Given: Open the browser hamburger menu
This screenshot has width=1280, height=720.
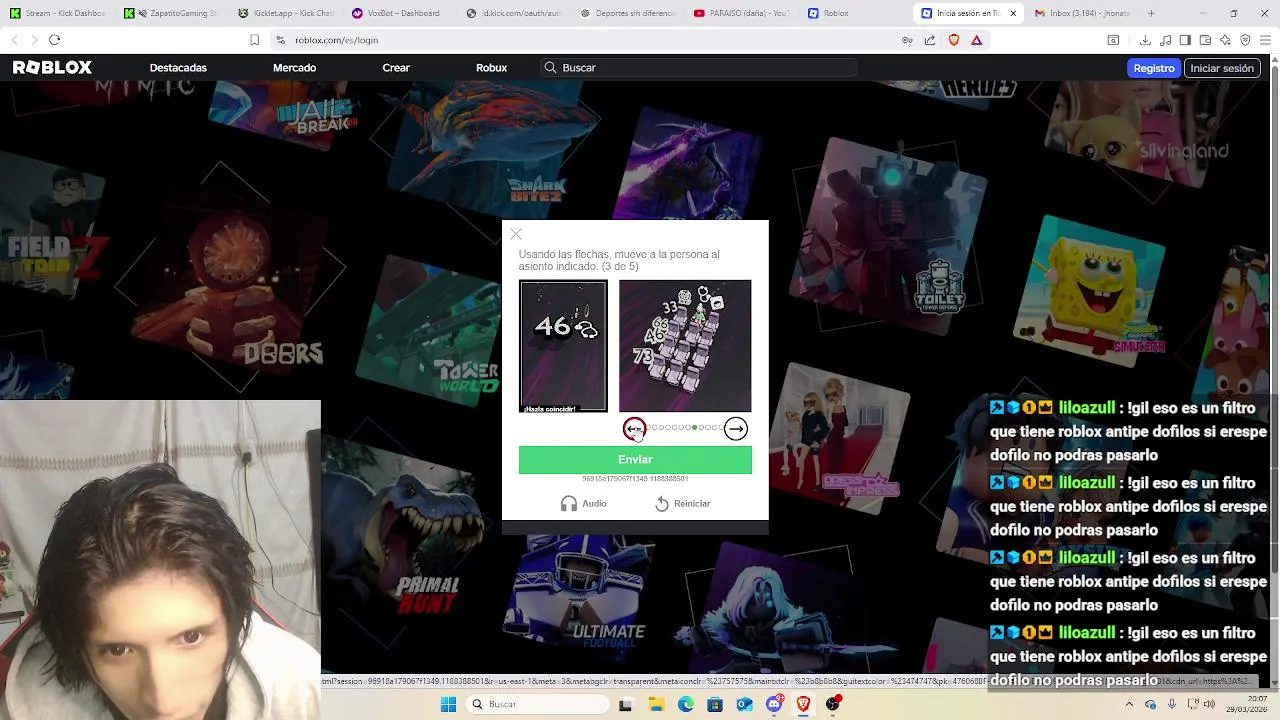Looking at the screenshot, I should (1265, 40).
